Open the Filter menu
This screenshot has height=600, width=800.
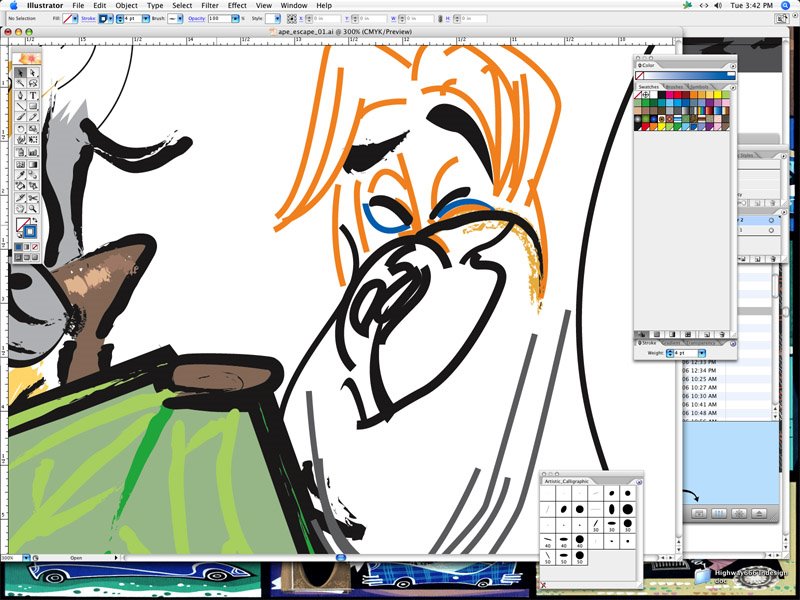tap(210, 5)
